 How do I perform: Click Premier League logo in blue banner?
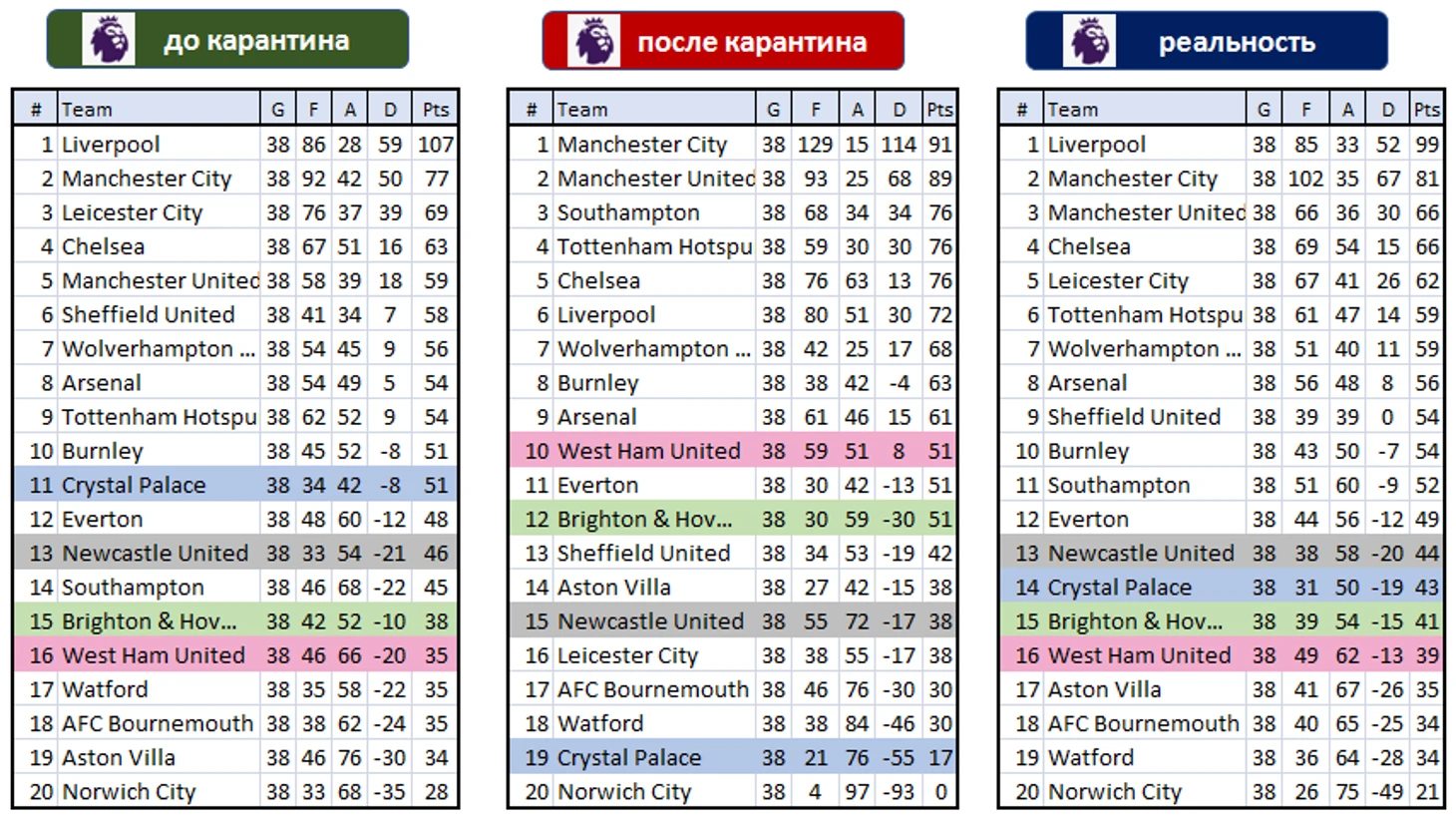(1089, 41)
